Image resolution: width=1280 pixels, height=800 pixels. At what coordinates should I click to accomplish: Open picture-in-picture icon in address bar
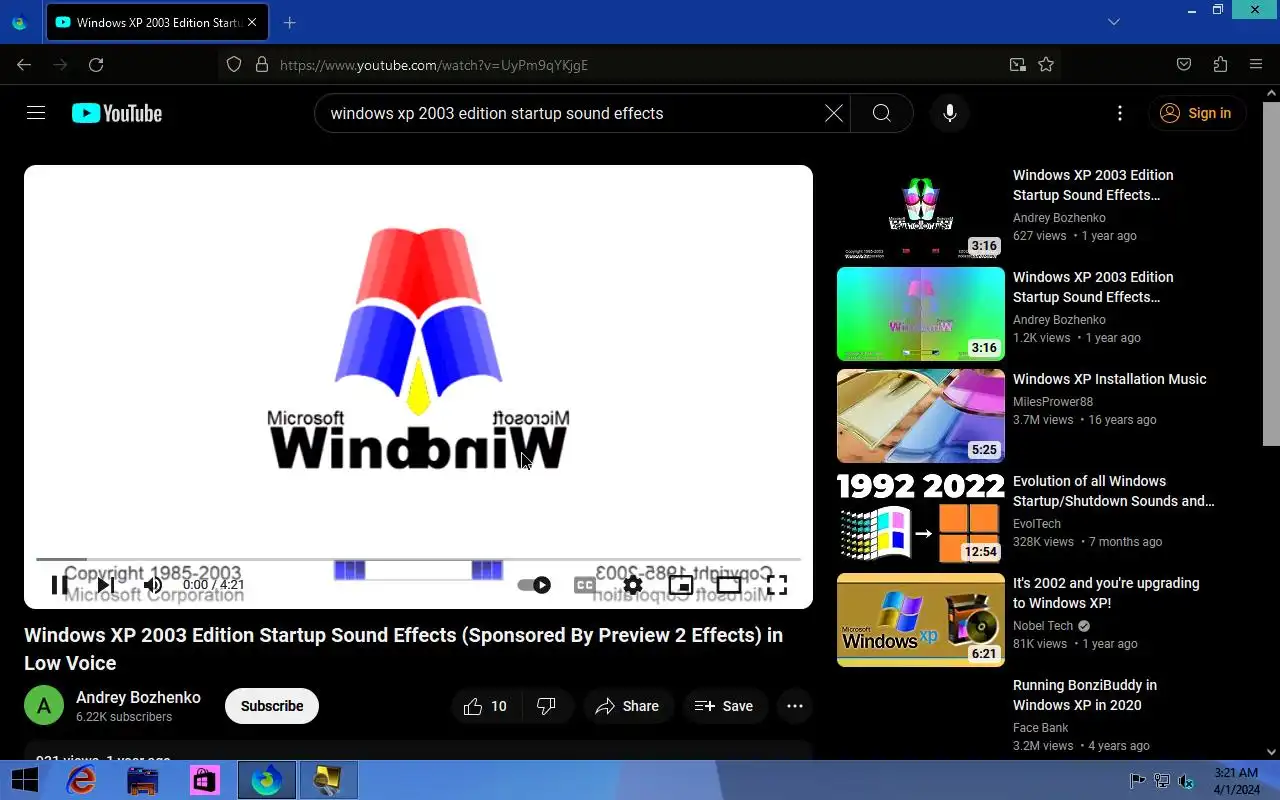pyautogui.click(x=1017, y=65)
